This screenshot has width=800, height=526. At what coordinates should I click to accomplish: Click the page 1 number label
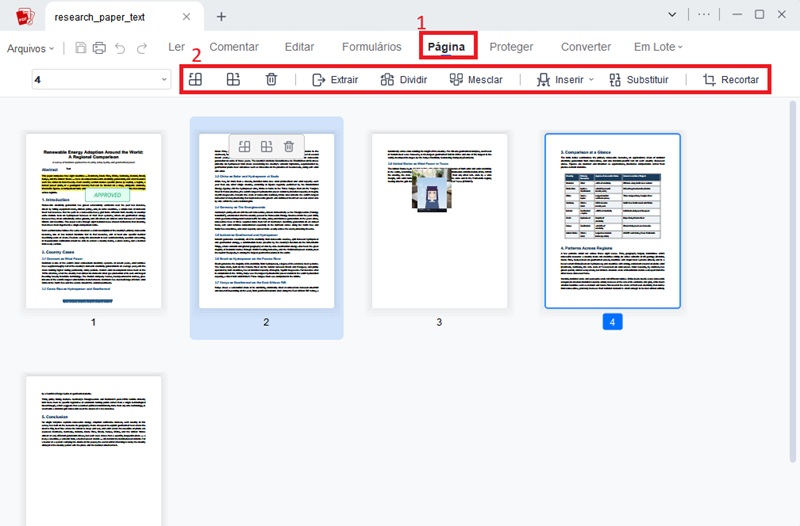pyautogui.click(x=93, y=322)
